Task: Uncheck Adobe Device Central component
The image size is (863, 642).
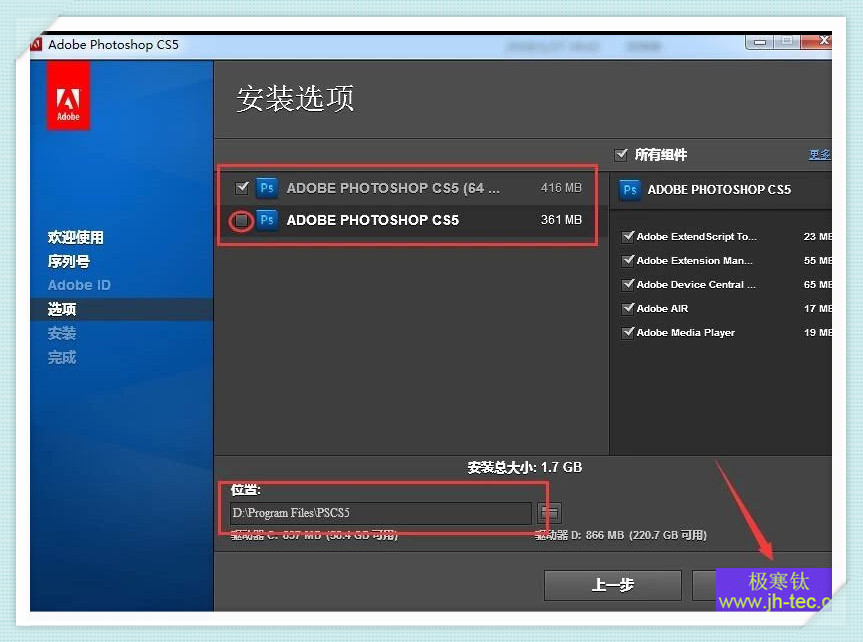Action: pyautogui.click(x=627, y=285)
